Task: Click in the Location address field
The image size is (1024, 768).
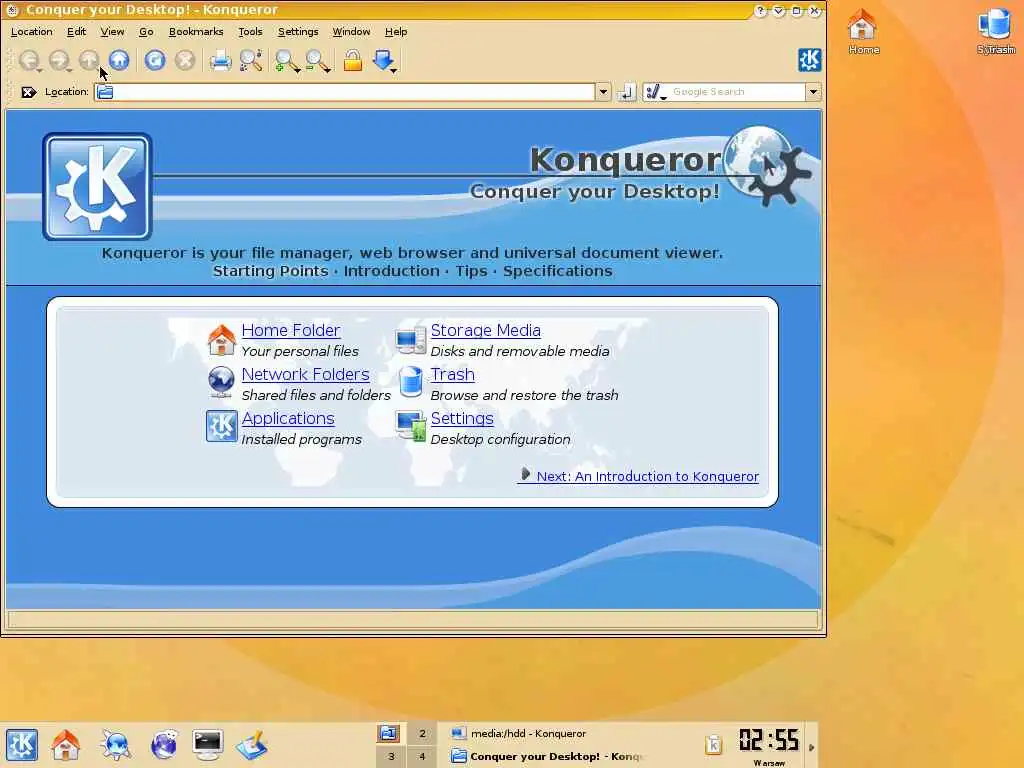Action: tap(345, 92)
